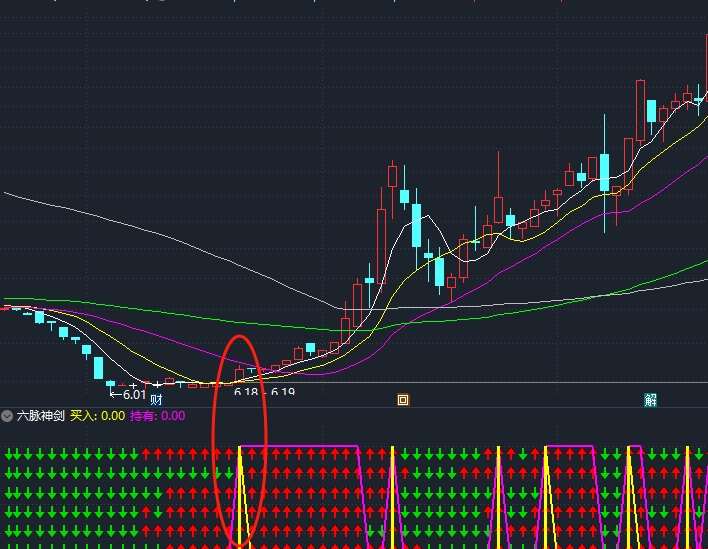Click the 六脉神剑 indicator name

coord(40,416)
